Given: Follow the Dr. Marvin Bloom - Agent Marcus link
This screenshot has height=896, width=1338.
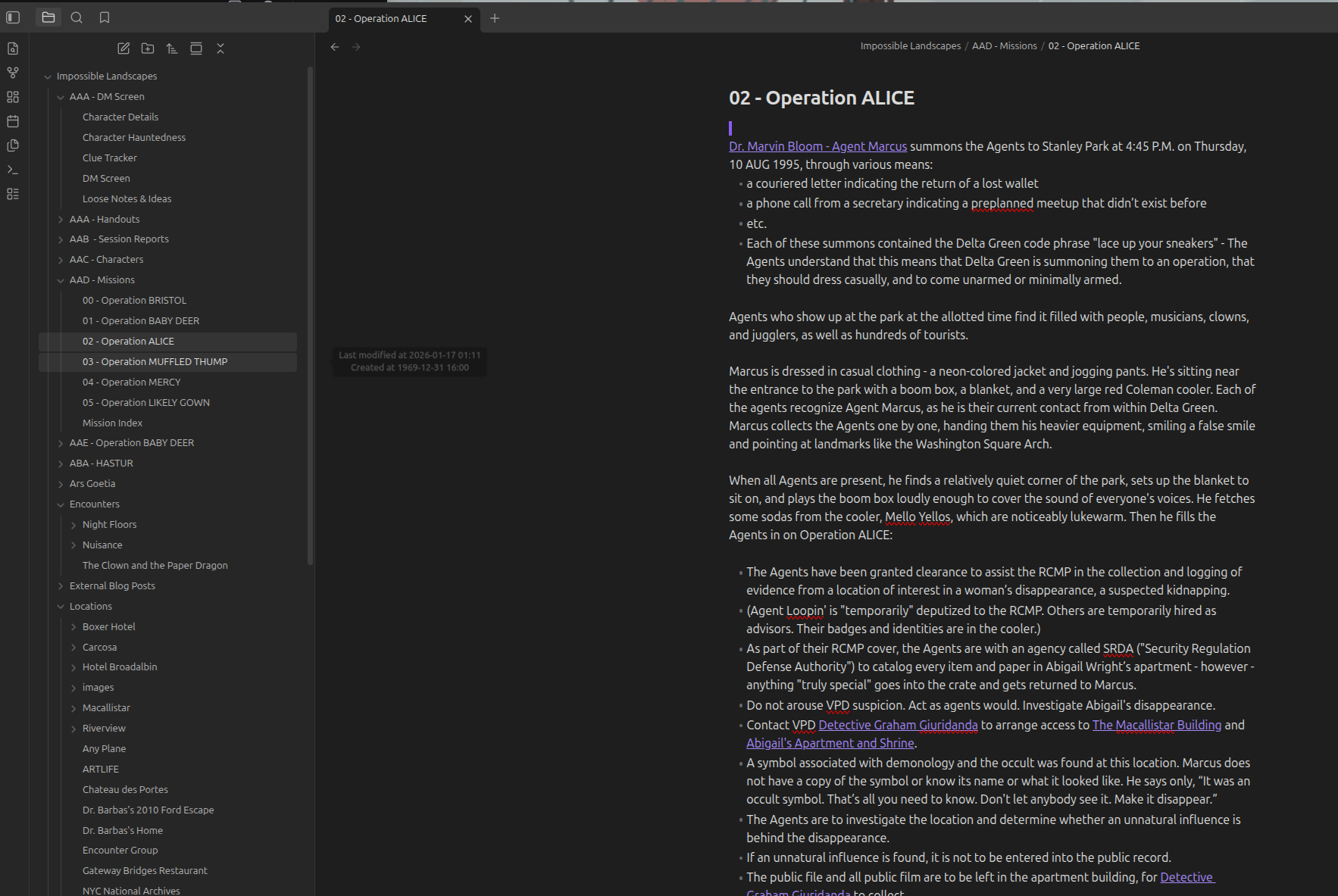Looking at the screenshot, I should (x=817, y=146).
